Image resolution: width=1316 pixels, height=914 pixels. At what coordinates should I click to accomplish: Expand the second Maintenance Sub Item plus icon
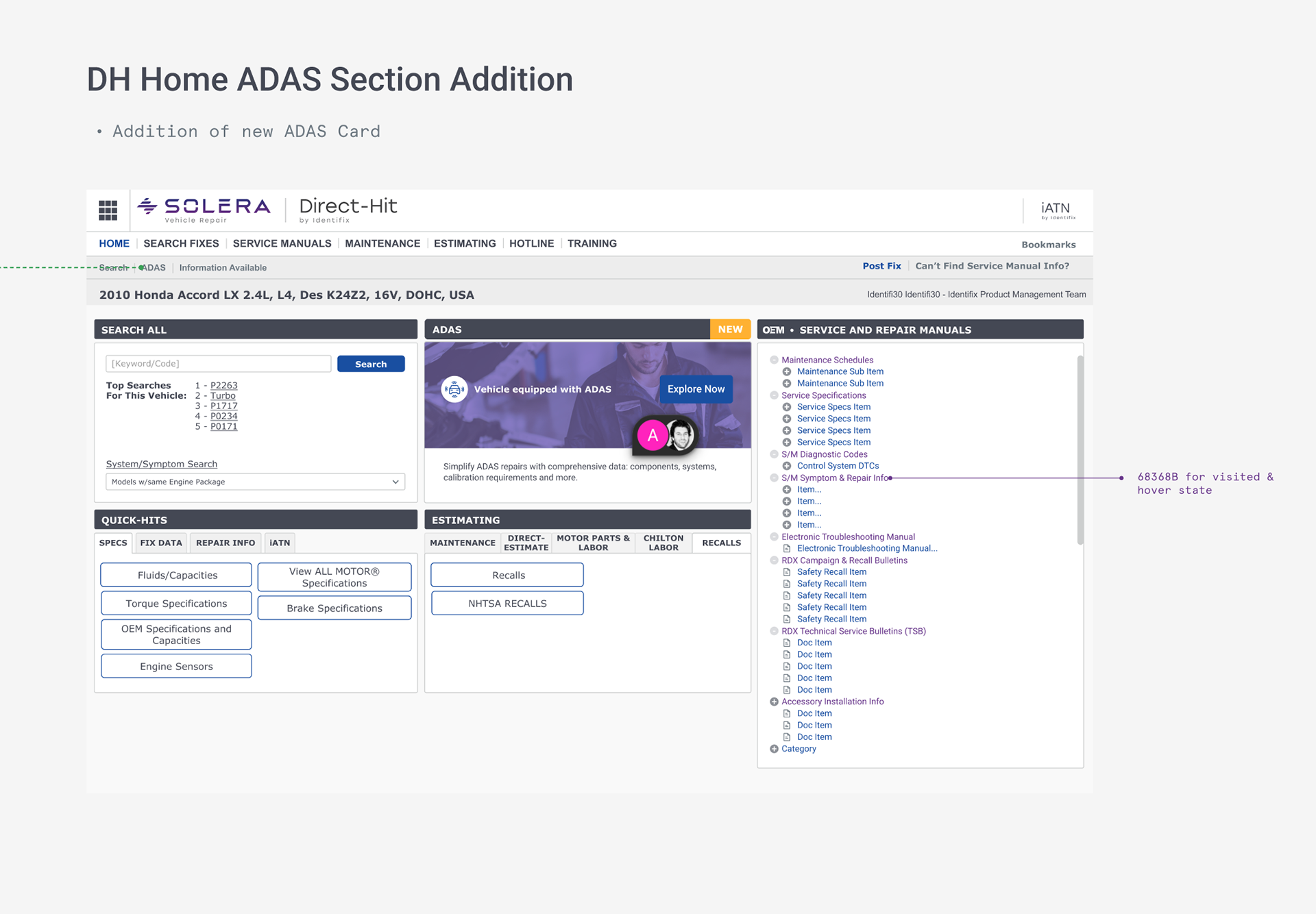point(787,384)
